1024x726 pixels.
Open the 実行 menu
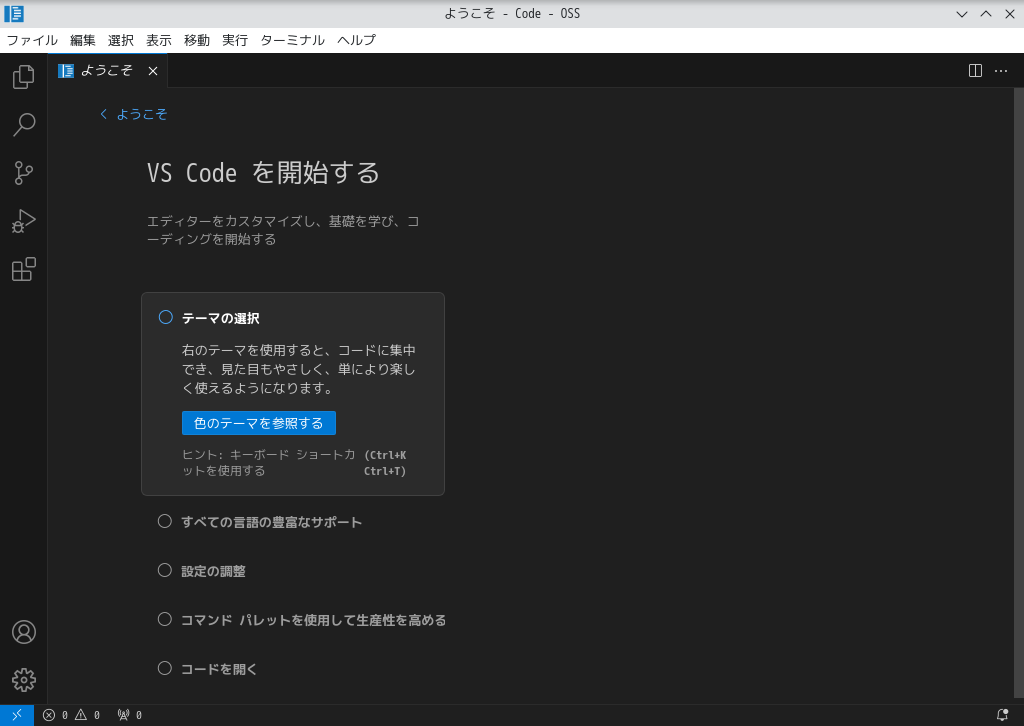[234, 40]
